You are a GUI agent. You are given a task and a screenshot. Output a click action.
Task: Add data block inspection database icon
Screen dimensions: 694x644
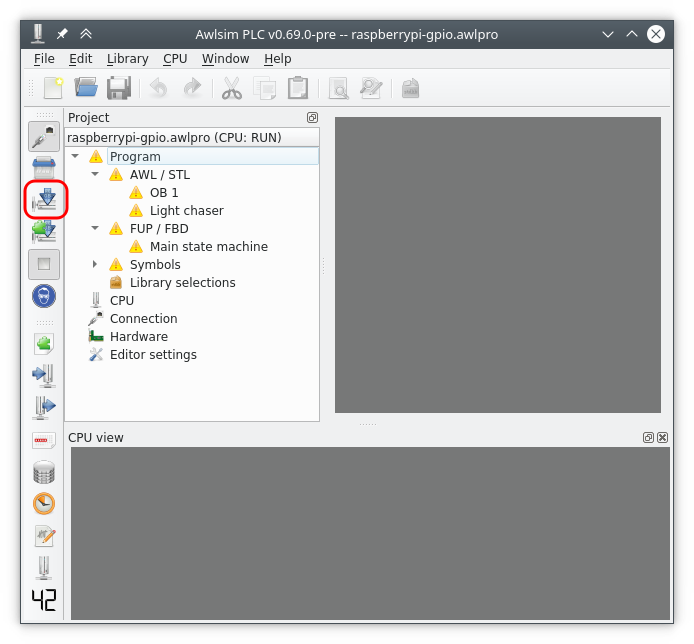click(x=44, y=472)
